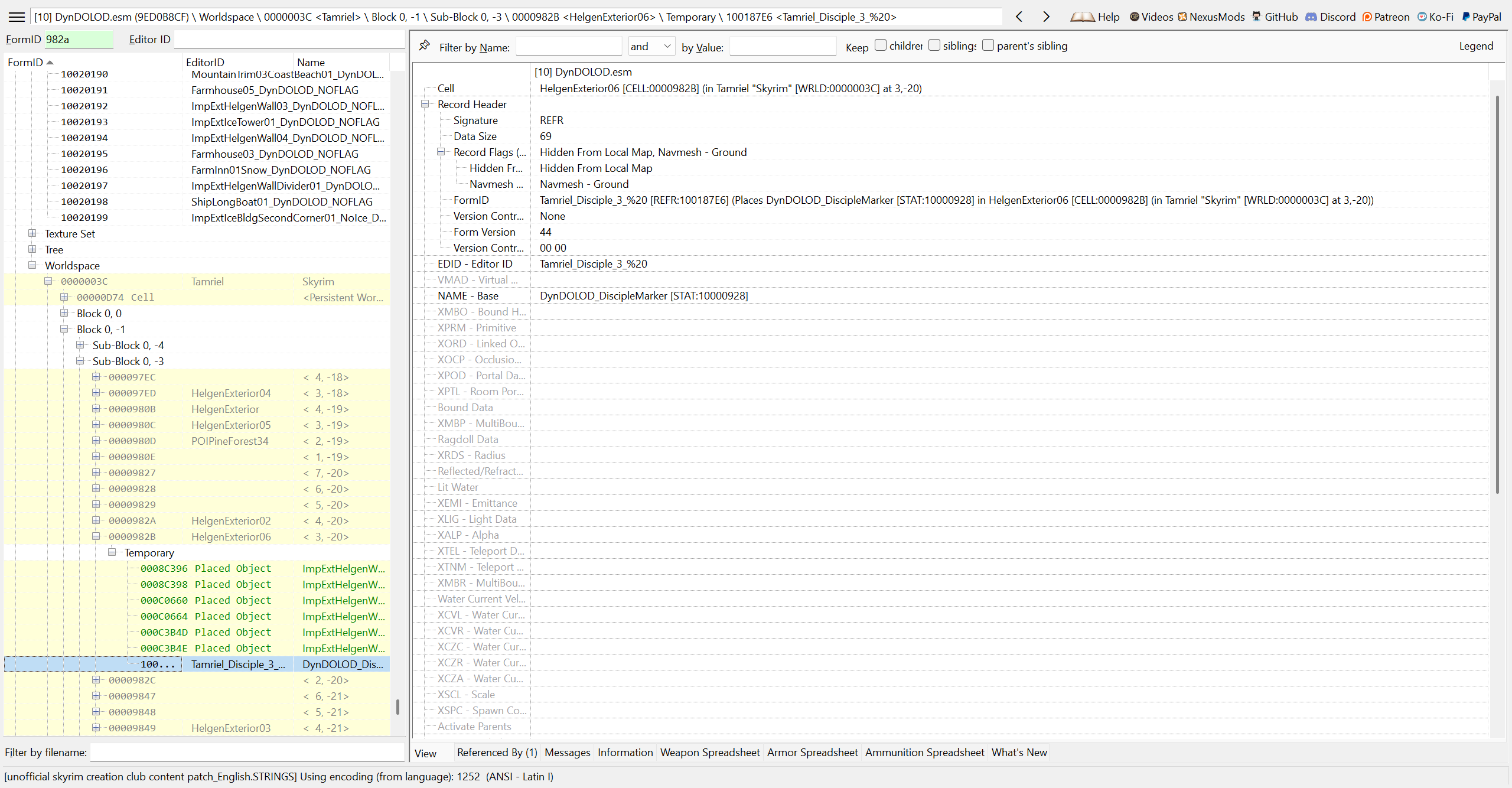1512x788 pixels.
Task: Click the Legend button
Action: pyautogui.click(x=1475, y=46)
